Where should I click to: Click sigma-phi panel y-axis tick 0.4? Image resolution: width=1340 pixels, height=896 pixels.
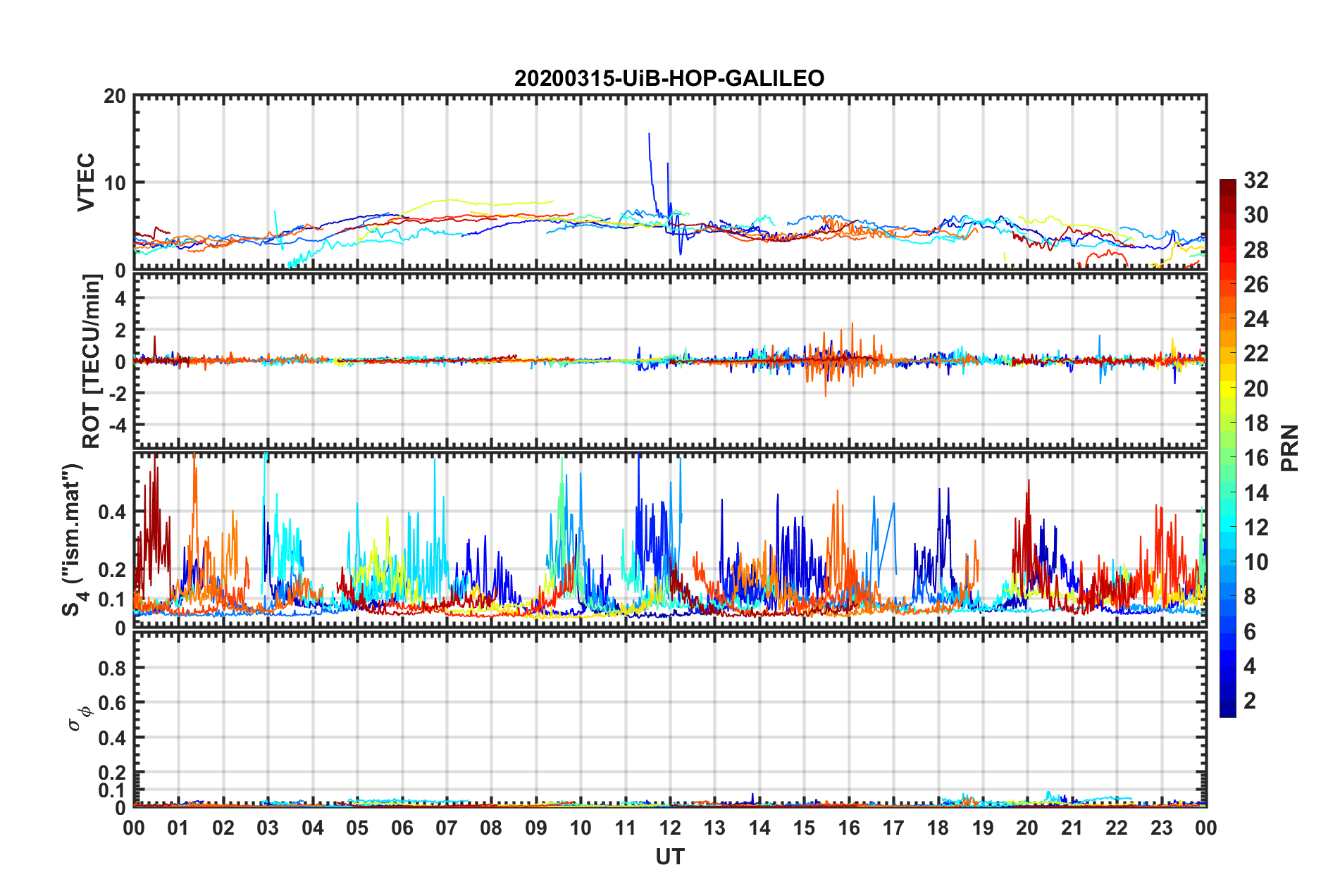point(113,738)
